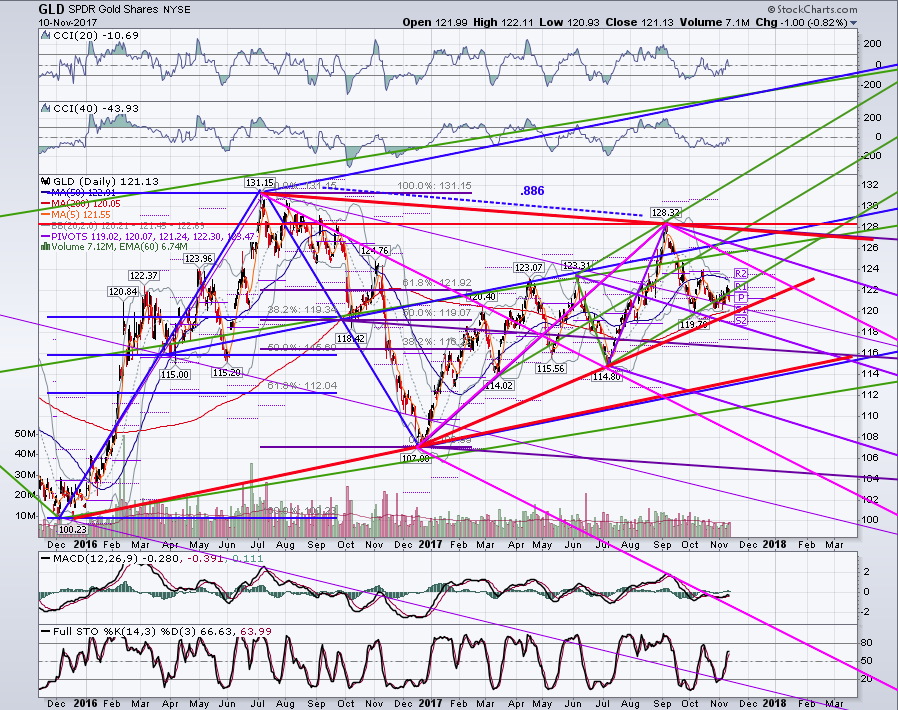This screenshot has width=898, height=710.
Task: Click the 131.15 peak price label
Action: [x=259, y=183]
